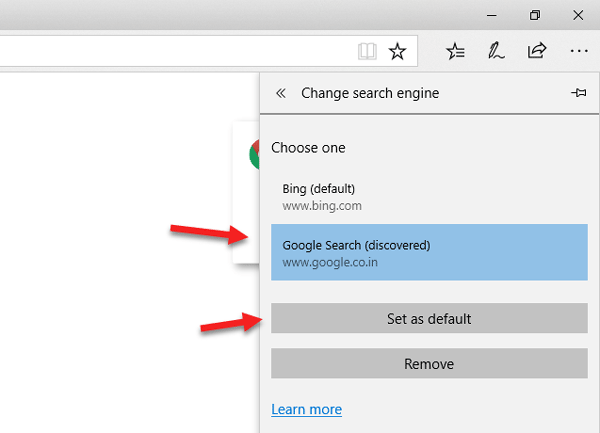Image resolution: width=600 pixels, height=433 pixels.
Task: Minimize the Edge browser window
Action: click(493, 15)
